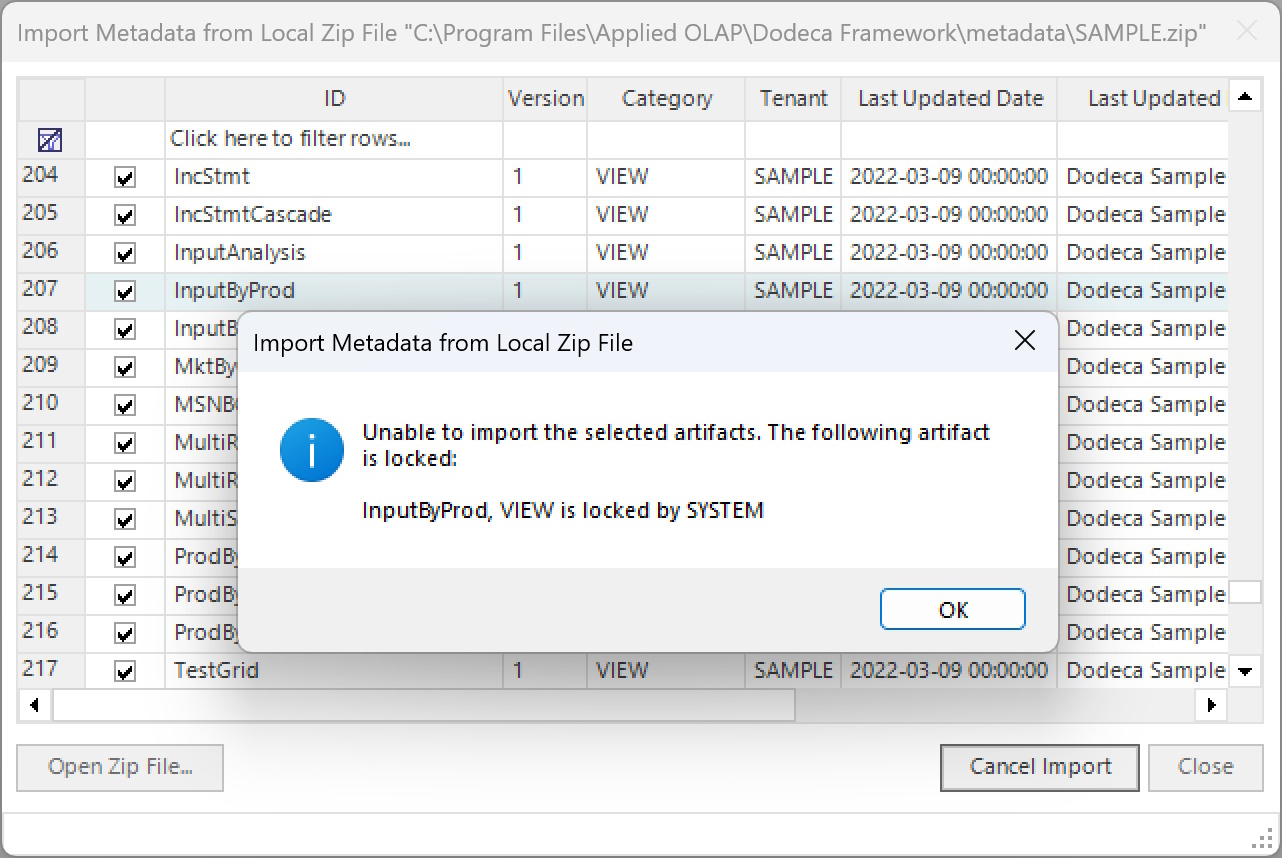Close the Import Metadata main window

(x=1246, y=32)
